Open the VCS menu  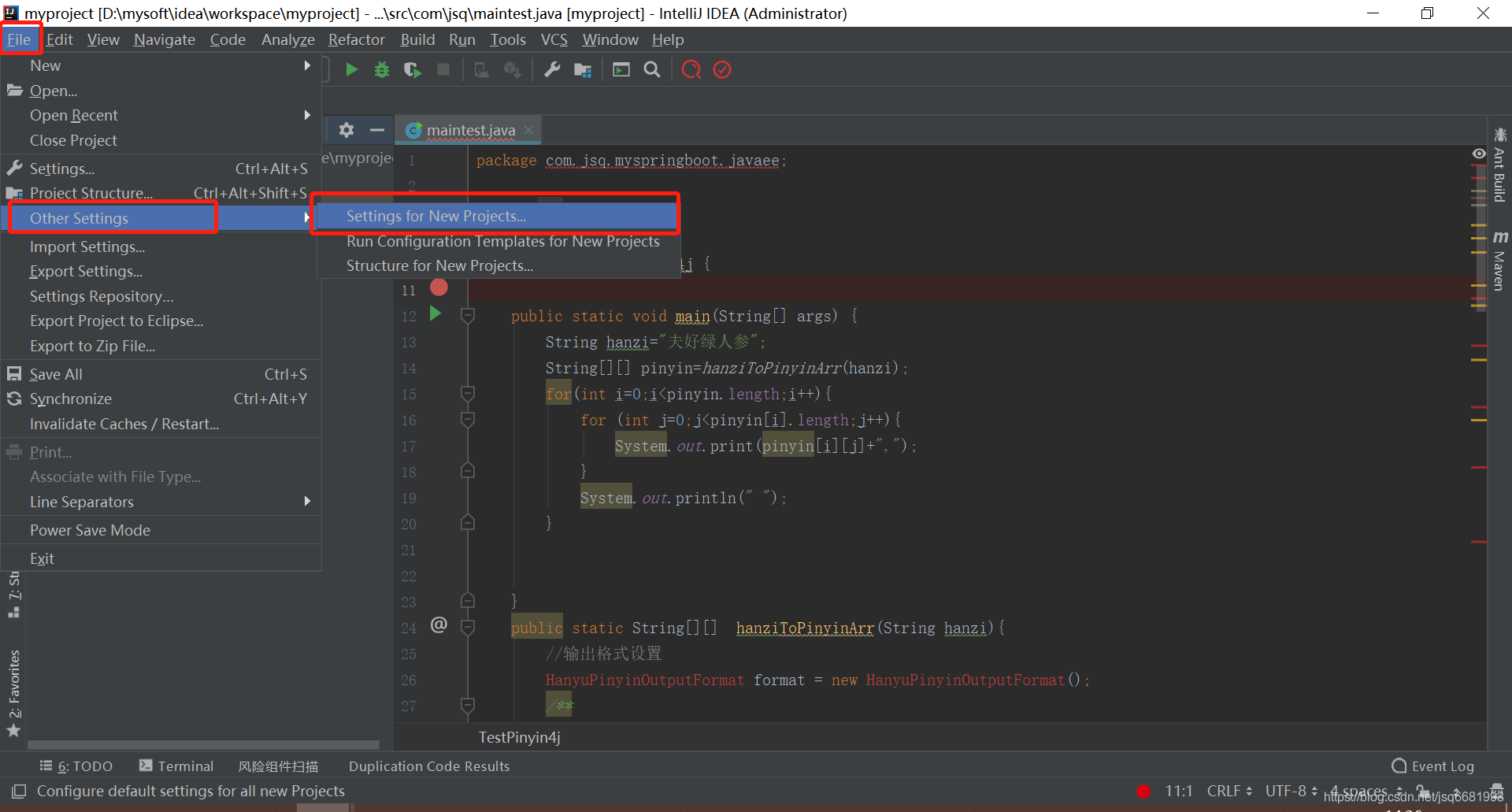tap(554, 39)
